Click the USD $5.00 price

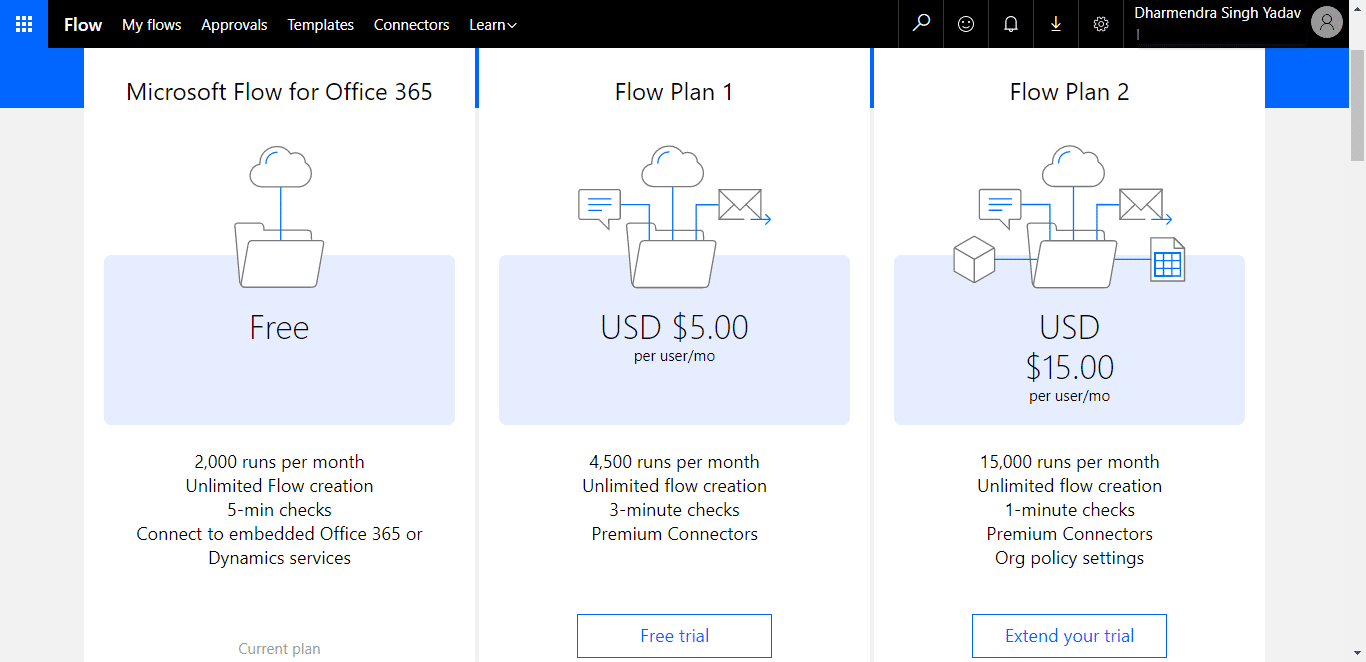pyautogui.click(x=674, y=327)
